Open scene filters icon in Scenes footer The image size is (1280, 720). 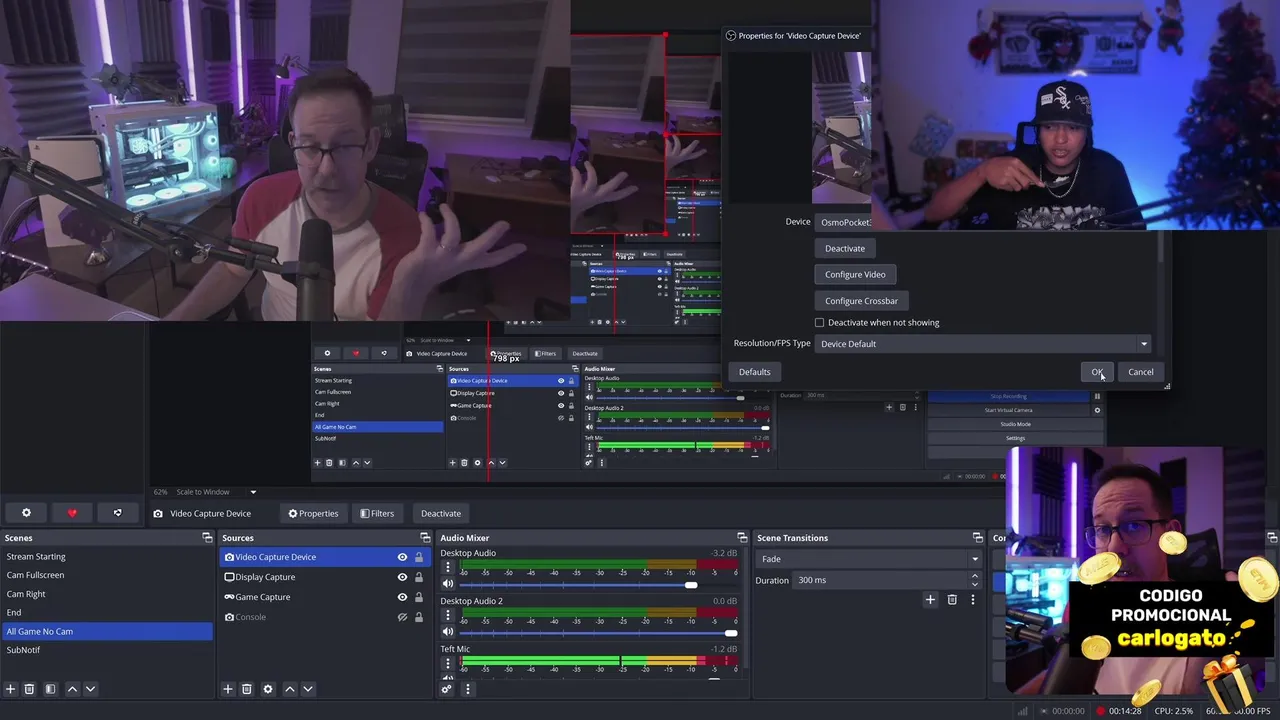pyautogui.click(x=50, y=689)
